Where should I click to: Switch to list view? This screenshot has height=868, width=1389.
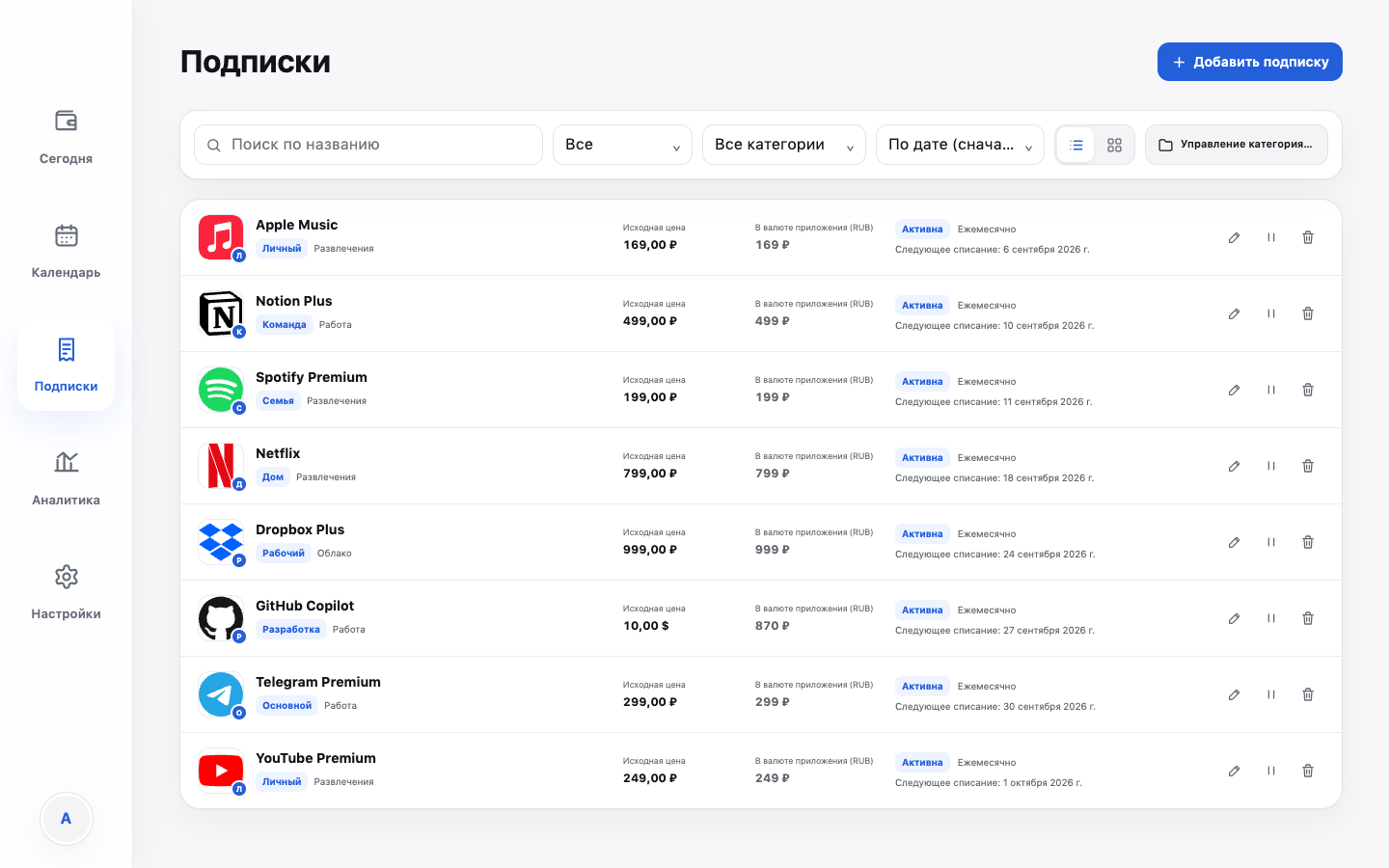tap(1076, 145)
